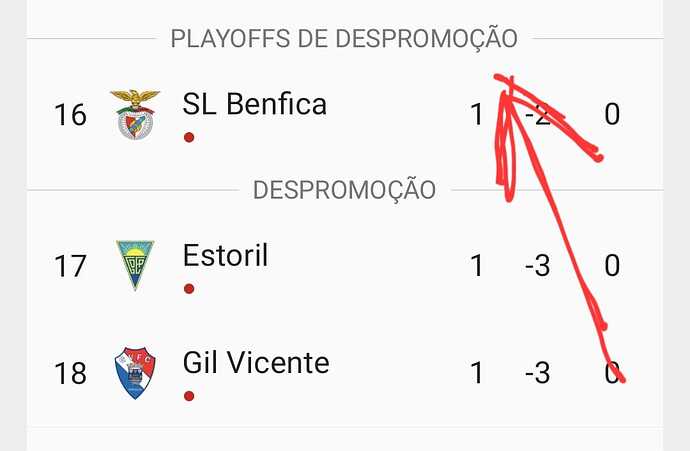The width and height of the screenshot is (690, 451).
Task: Select position number 16 row
Action: 345,114
